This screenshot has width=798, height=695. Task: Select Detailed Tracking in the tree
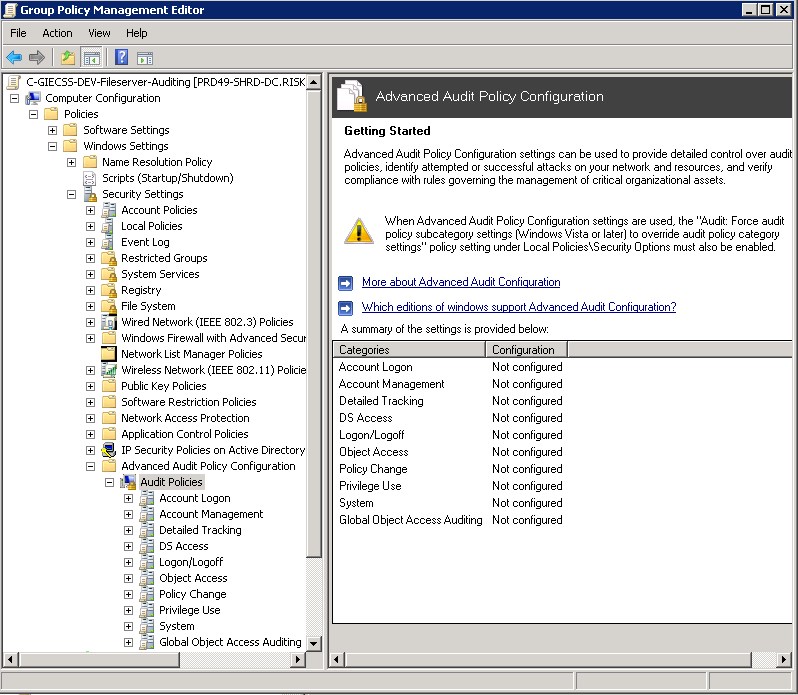(200, 530)
